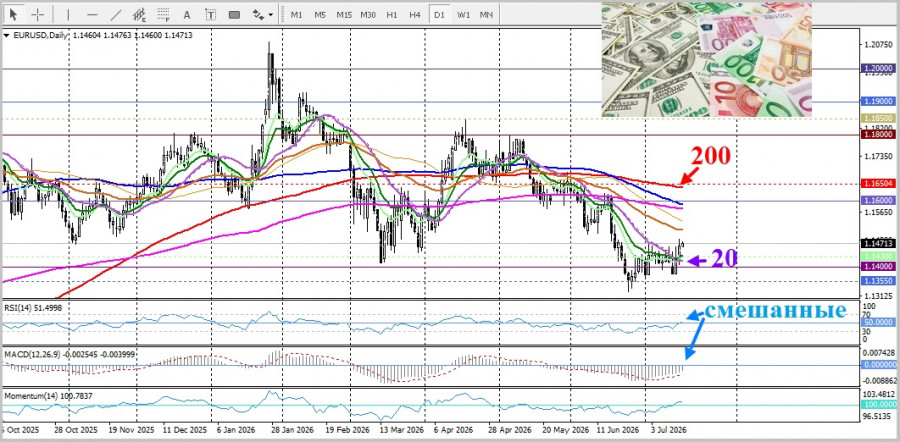Image resolution: width=900 pixels, height=442 pixels.
Task: Click the 1.16000 price level label
Action: (878, 200)
